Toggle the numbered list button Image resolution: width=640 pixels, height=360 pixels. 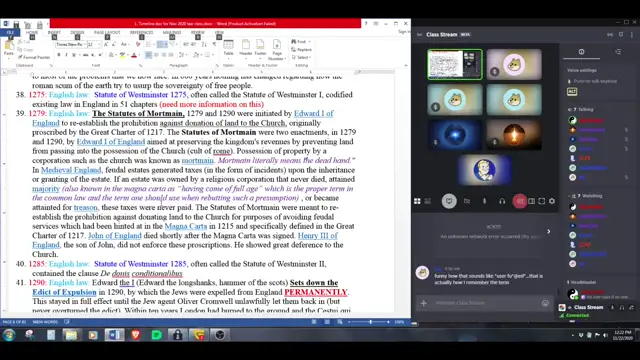[162, 44]
